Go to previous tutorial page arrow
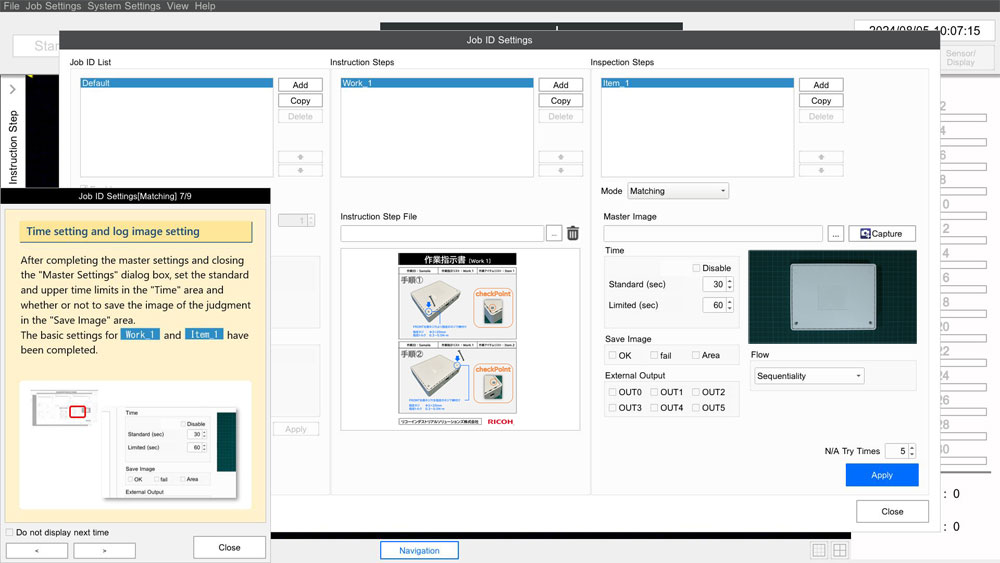The width and height of the screenshot is (1000, 563). point(37,550)
